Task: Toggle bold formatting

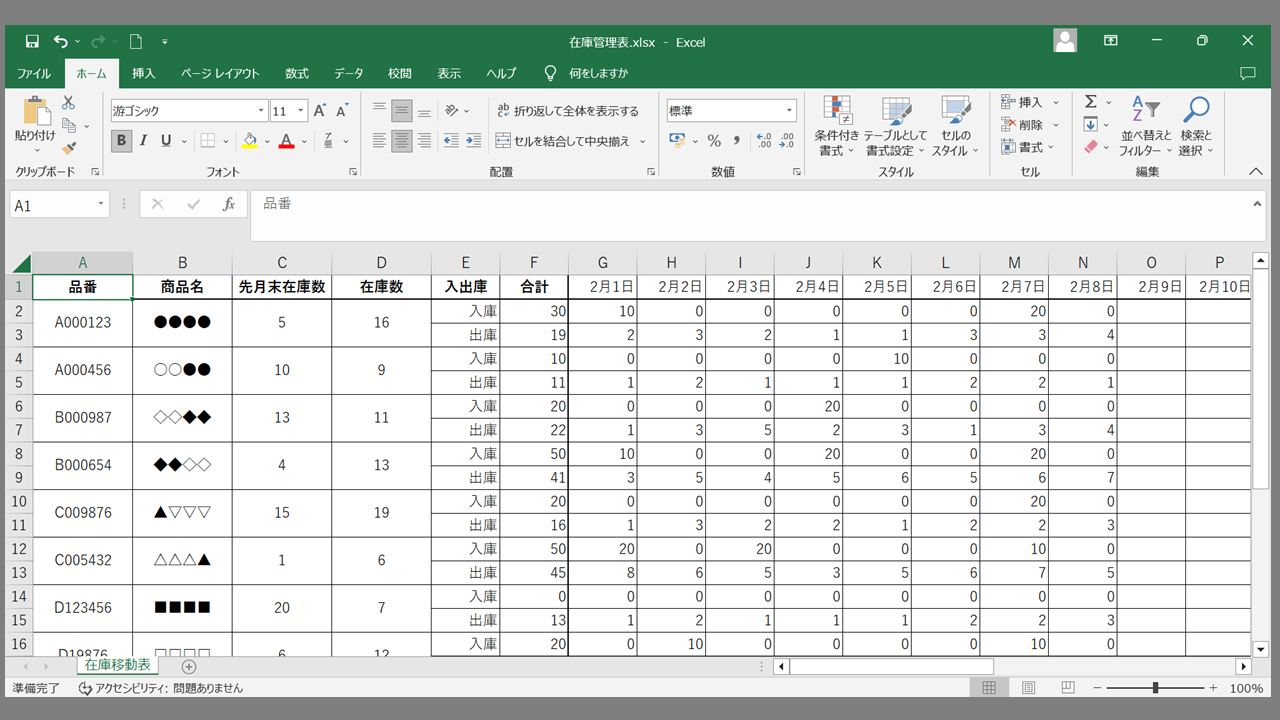Action: tap(121, 141)
